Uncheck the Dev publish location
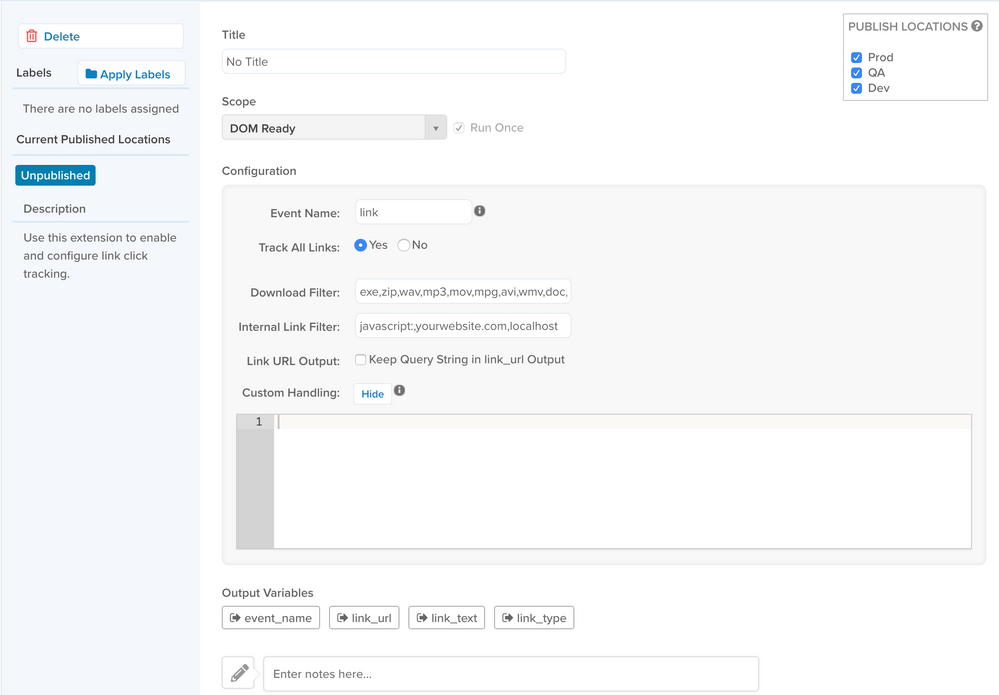This screenshot has width=999, height=695. pos(856,88)
